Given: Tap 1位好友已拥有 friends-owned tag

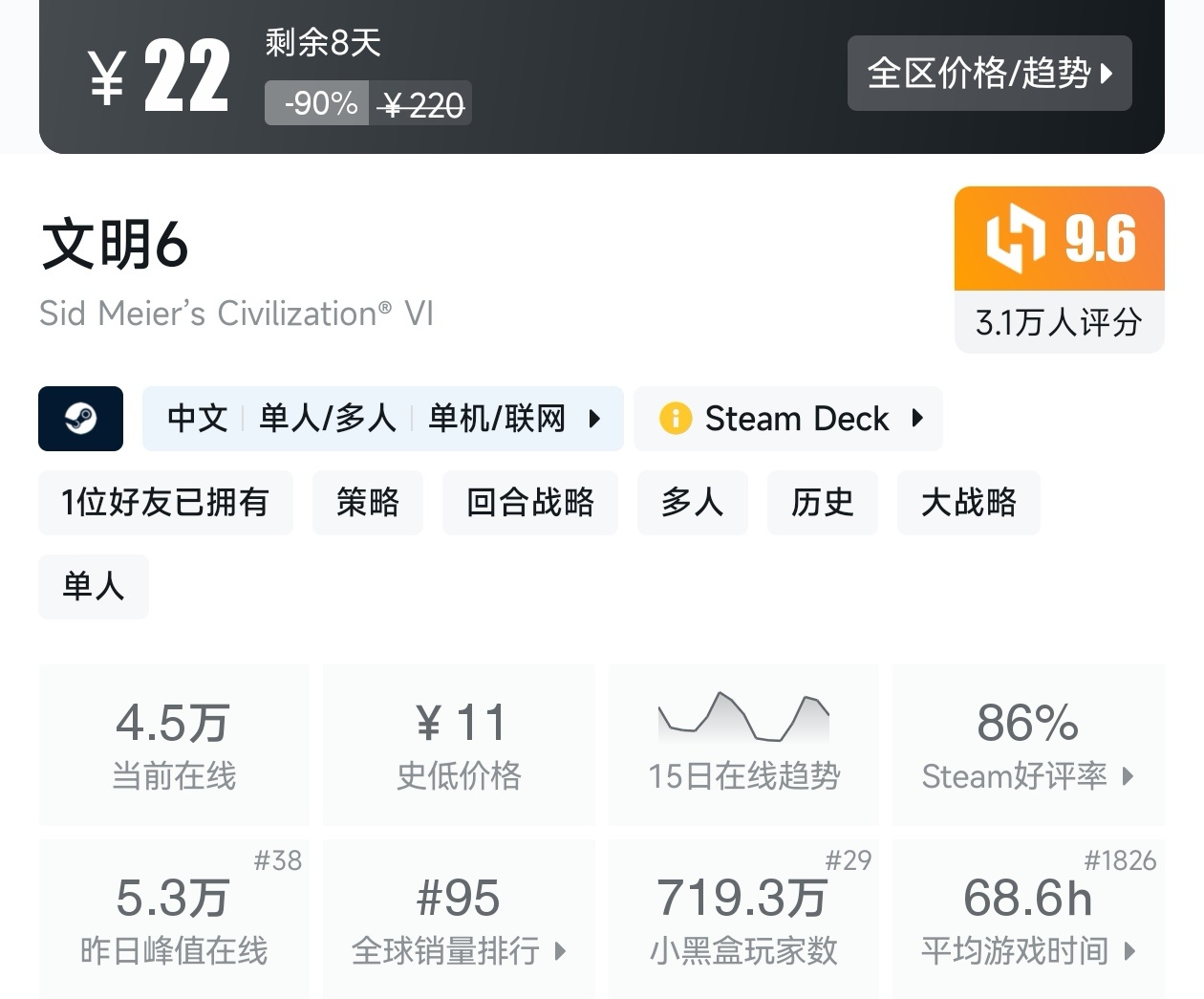Looking at the screenshot, I should point(165,503).
